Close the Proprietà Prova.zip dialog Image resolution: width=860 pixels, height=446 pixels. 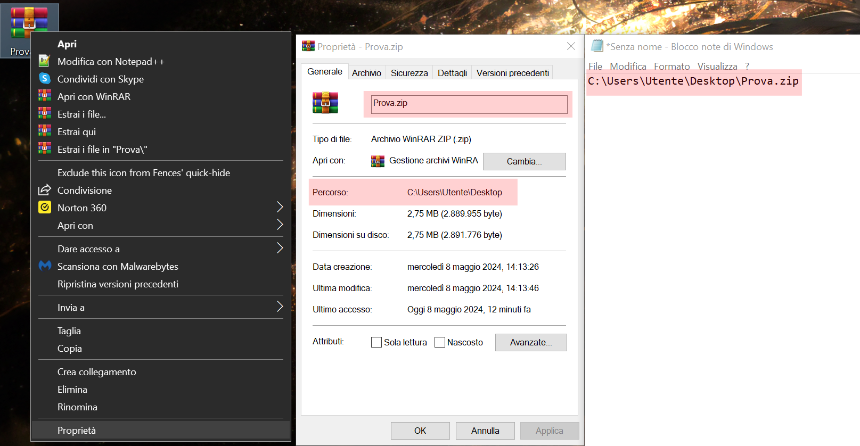(571, 46)
